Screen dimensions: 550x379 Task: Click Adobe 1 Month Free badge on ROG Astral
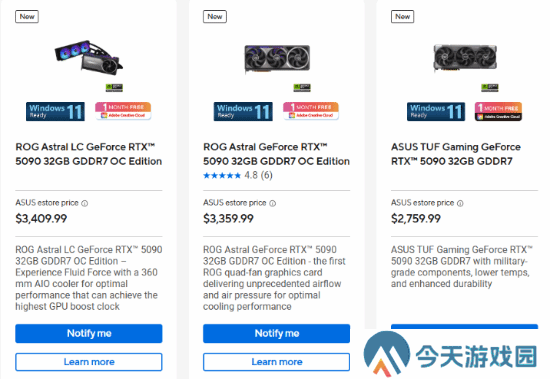point(311,111)
